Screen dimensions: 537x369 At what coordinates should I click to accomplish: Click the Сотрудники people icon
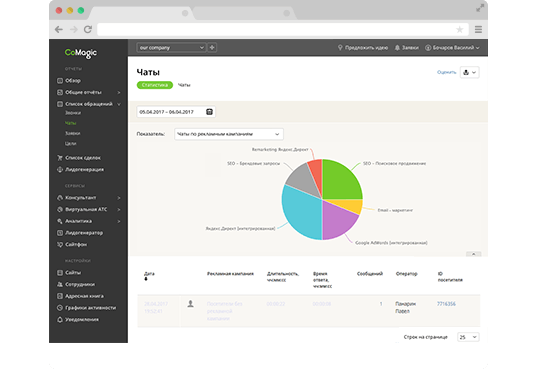60,284
